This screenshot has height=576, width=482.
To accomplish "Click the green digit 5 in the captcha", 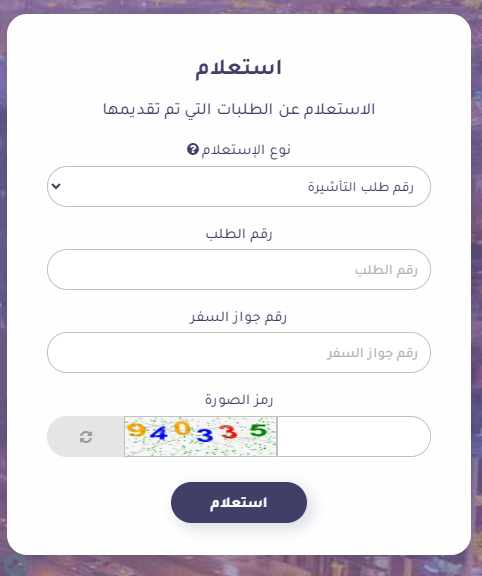I will 258,429.
